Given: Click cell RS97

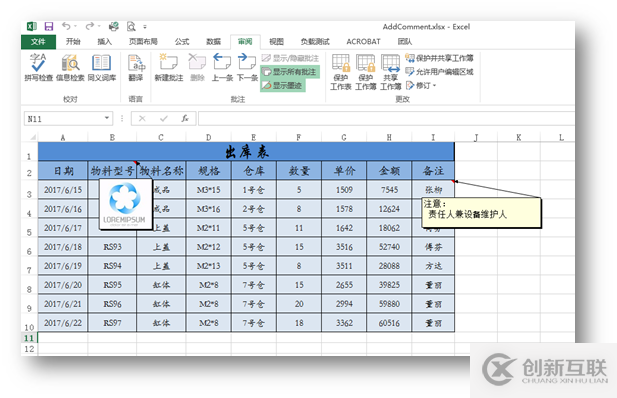Looking at the screenshot, I should pos(112,323).
